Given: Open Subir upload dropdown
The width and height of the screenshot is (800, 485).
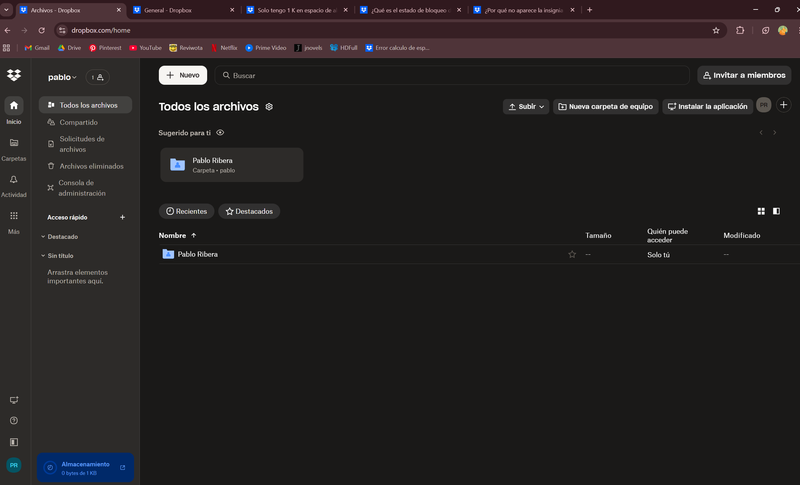Looking at the screenshot, I should pyautogui.click(x=526, y=107).
